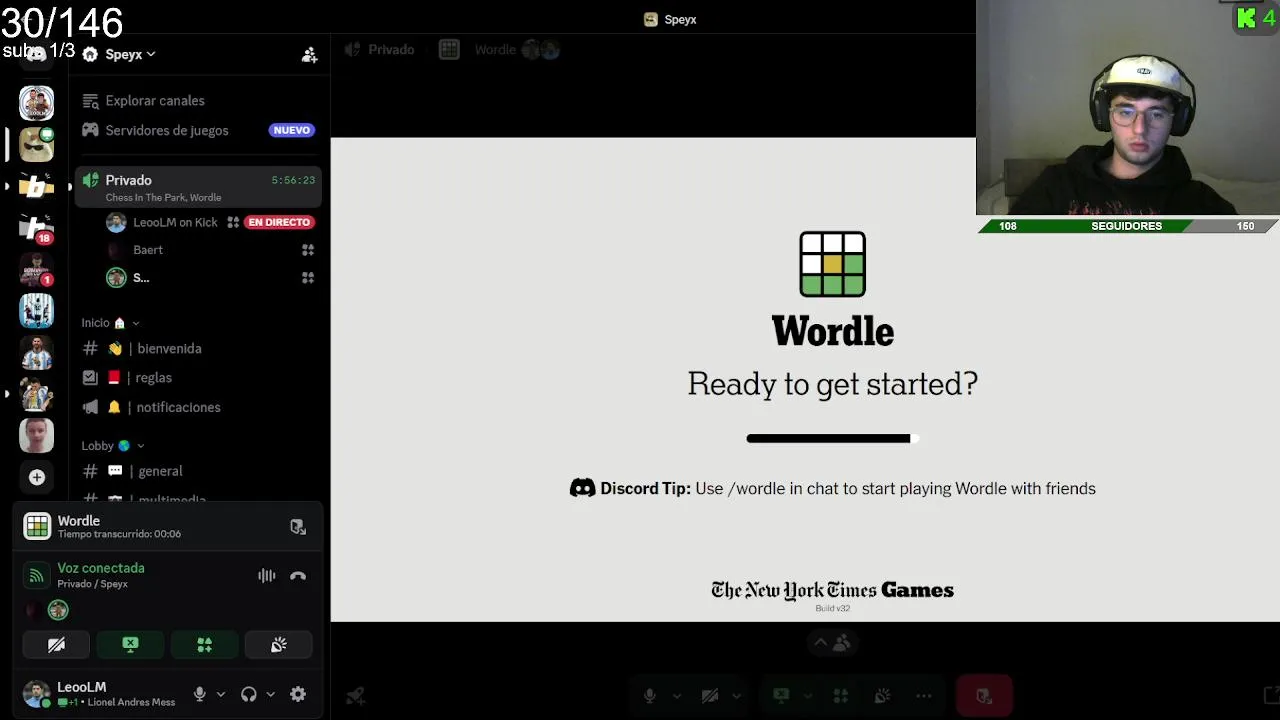Image resolution: width=1280 pixels, height=720 pixels.
Task: Collapse the Inicio category
Action: click(110, 323)
